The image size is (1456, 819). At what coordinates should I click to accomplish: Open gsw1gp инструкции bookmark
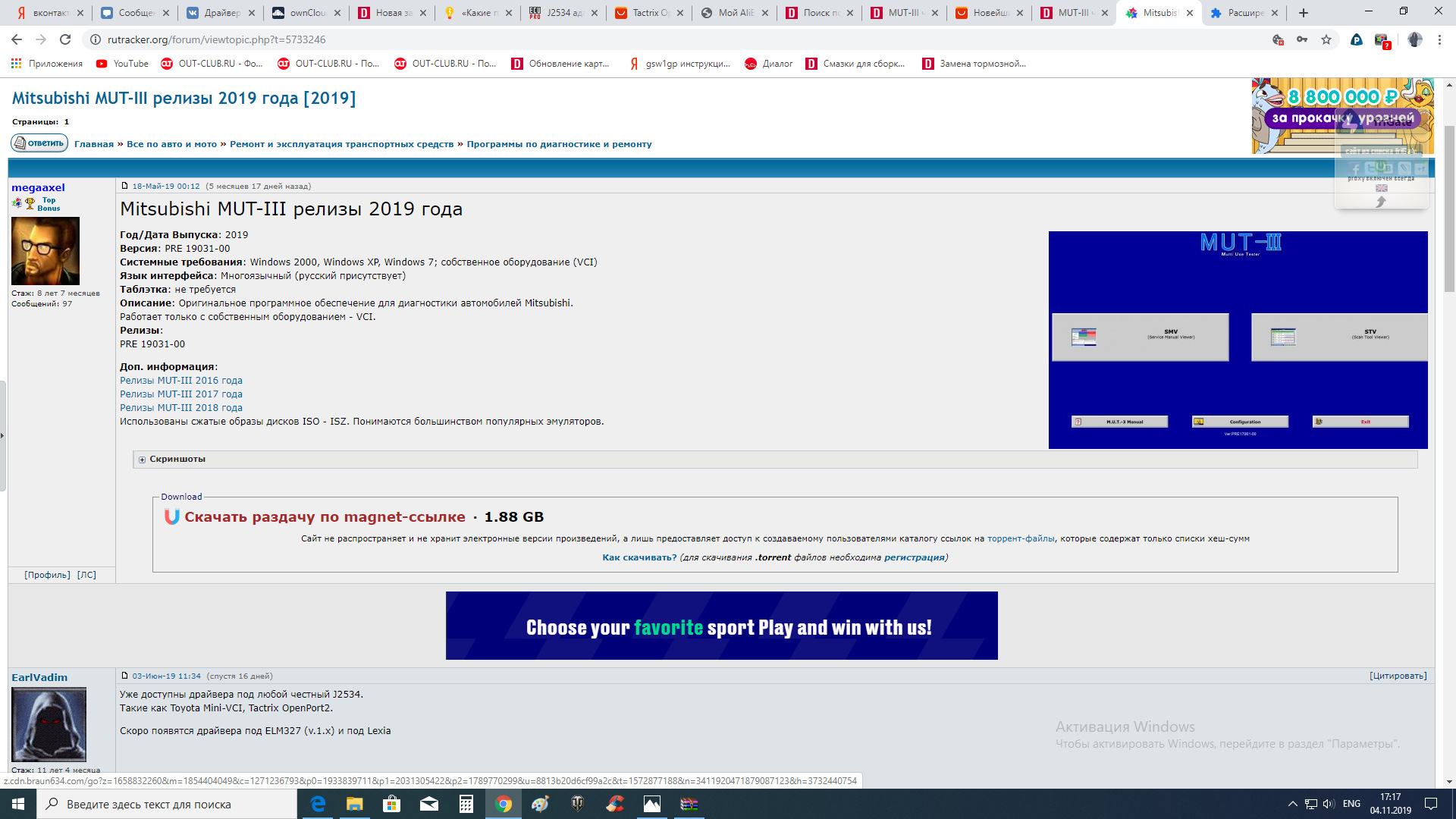coord(679,64)
